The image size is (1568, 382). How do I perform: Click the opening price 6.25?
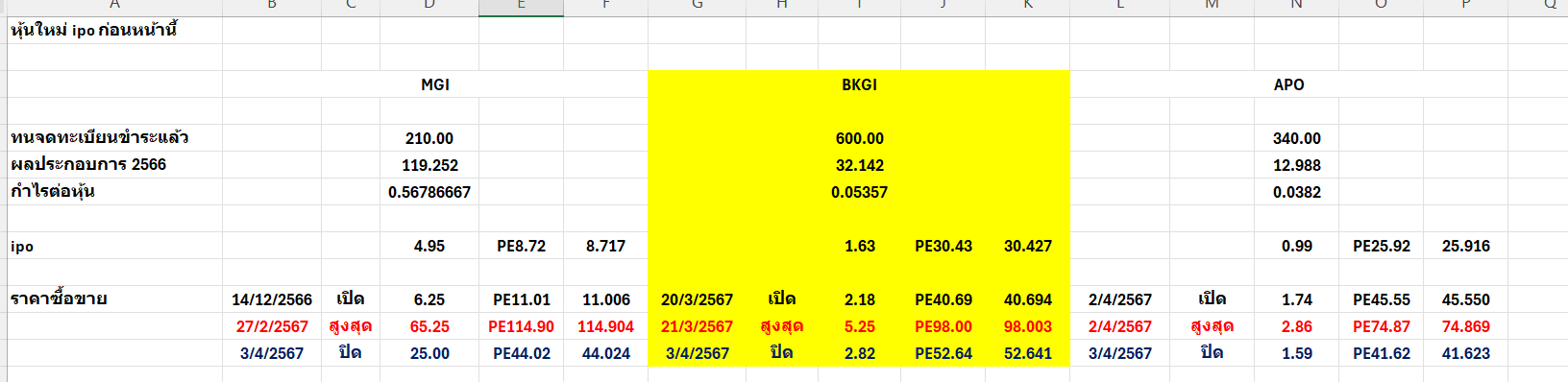pyautogui.click(x=429, y=299)
